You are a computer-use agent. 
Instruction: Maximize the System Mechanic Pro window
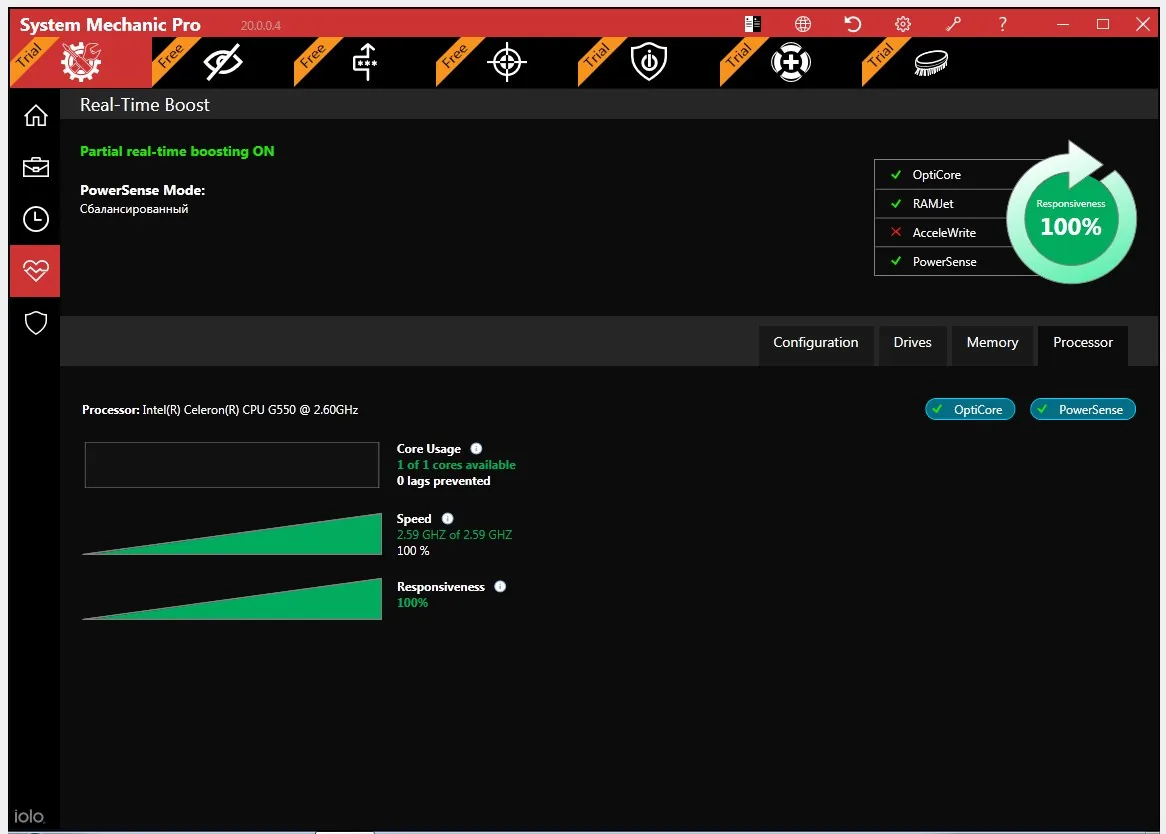[1103, 24]
